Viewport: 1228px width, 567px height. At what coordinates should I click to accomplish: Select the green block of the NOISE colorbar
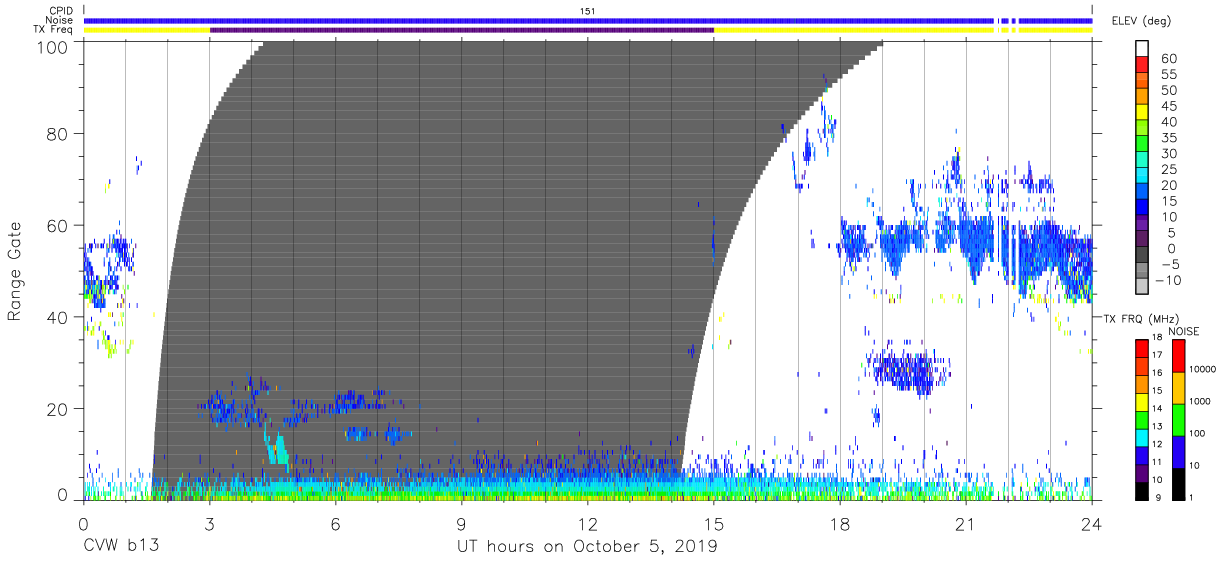[x=1178, y=420]
